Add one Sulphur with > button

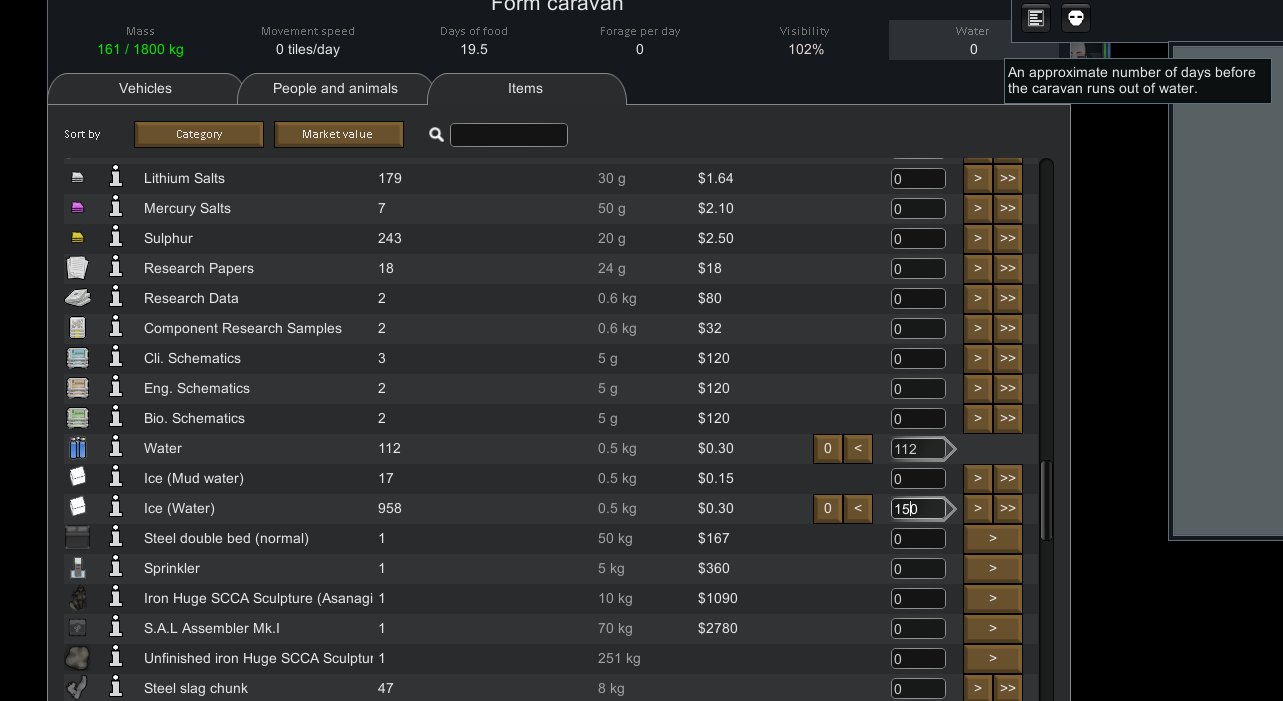click(x=977, y=238)
